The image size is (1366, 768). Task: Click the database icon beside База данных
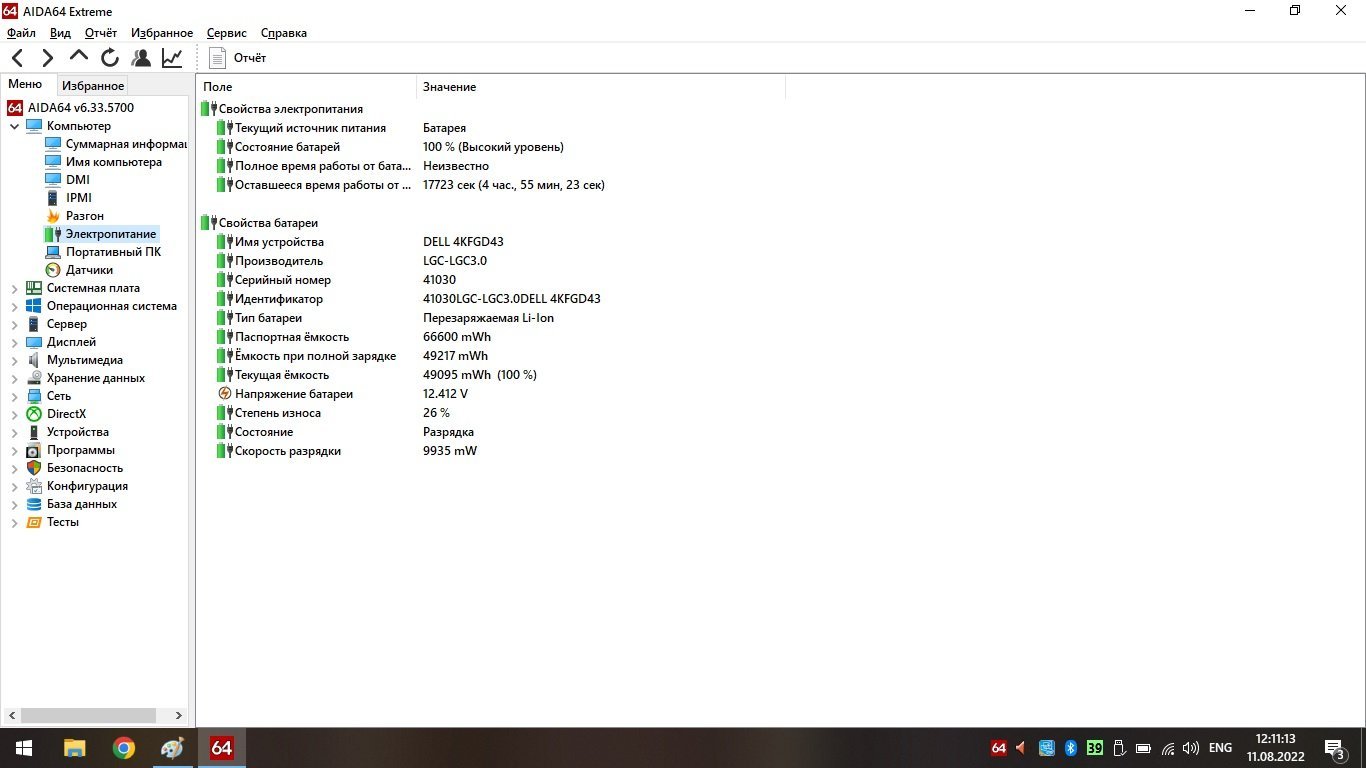coord(34,504)
